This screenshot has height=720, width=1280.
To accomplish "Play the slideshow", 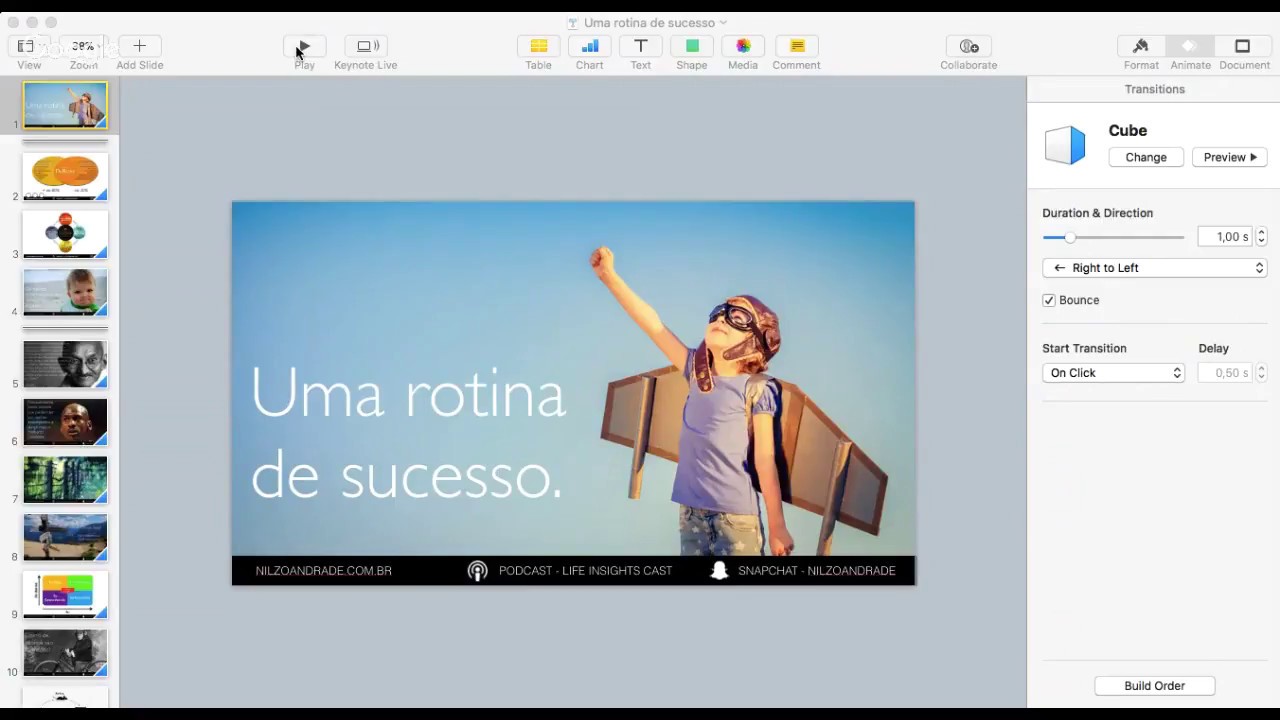I will coord(304,46).
